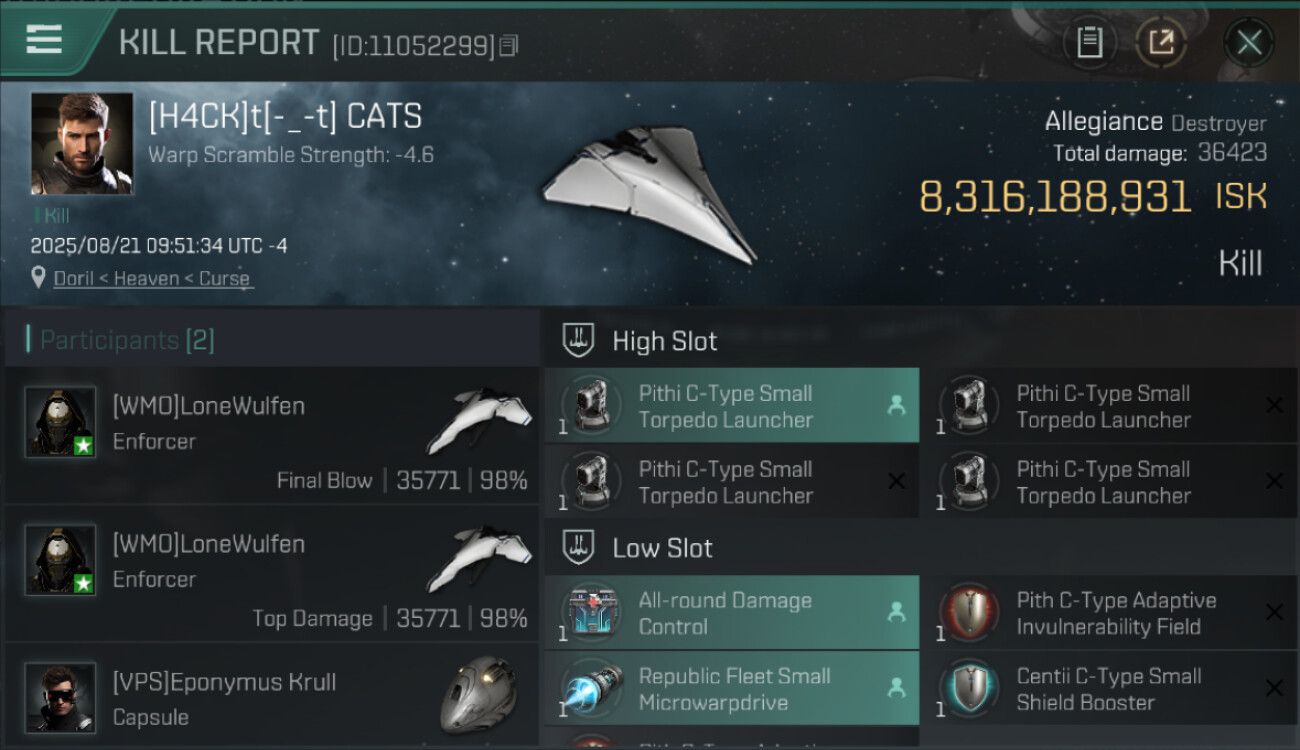Click X beside Pith C-Type Adaptive Invulnerability Field
The width and height of the screenshot is (1300, 750).
pyautogui.click(x=1274, y=613)
